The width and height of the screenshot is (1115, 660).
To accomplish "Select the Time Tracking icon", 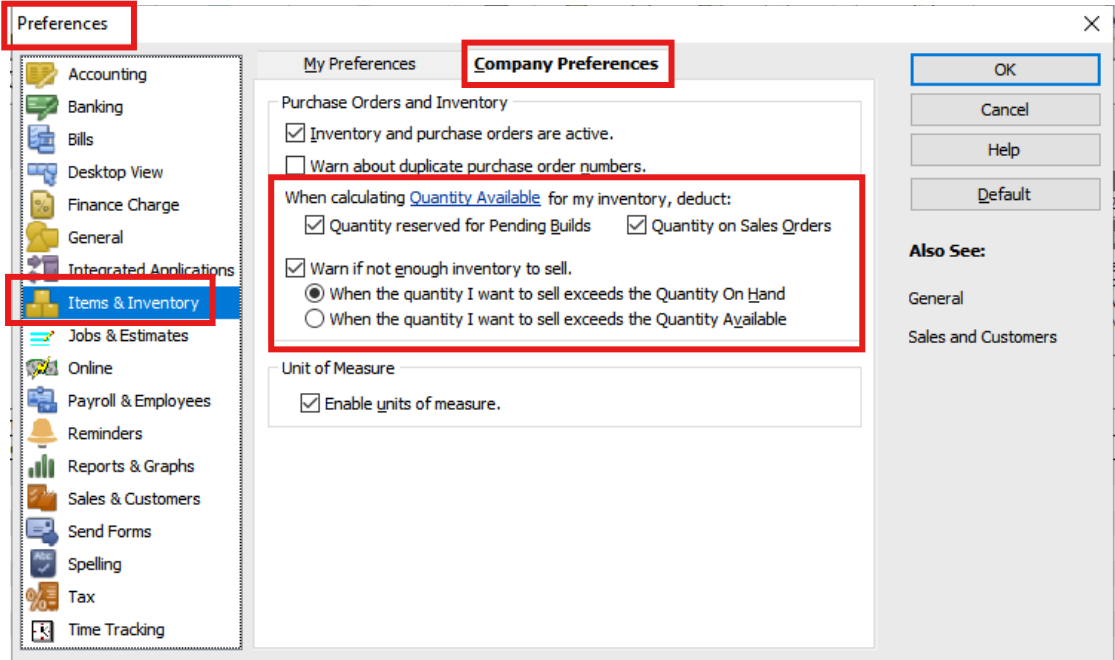I will pyautogui.click(x=42, y=630).
